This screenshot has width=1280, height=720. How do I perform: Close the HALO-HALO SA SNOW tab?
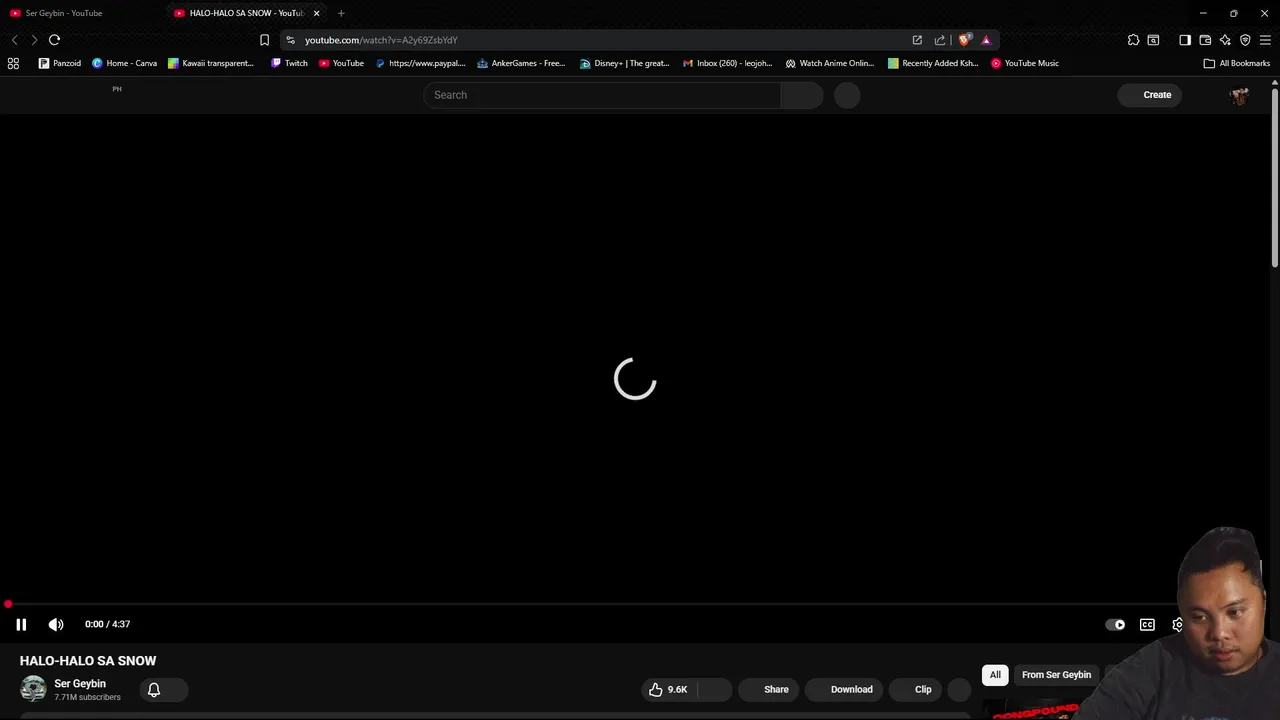316,13
